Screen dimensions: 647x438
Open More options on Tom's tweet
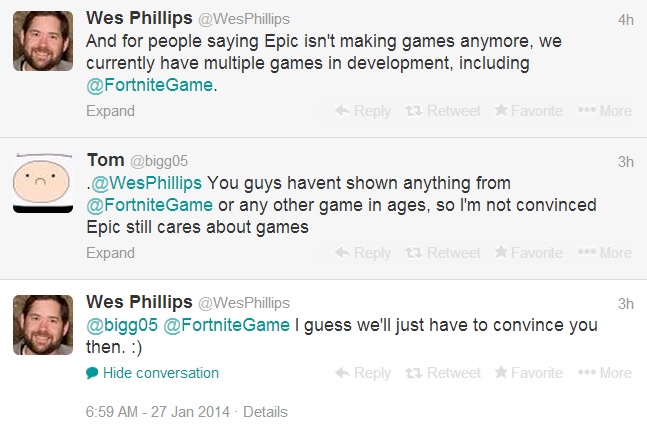coord(605,253)
